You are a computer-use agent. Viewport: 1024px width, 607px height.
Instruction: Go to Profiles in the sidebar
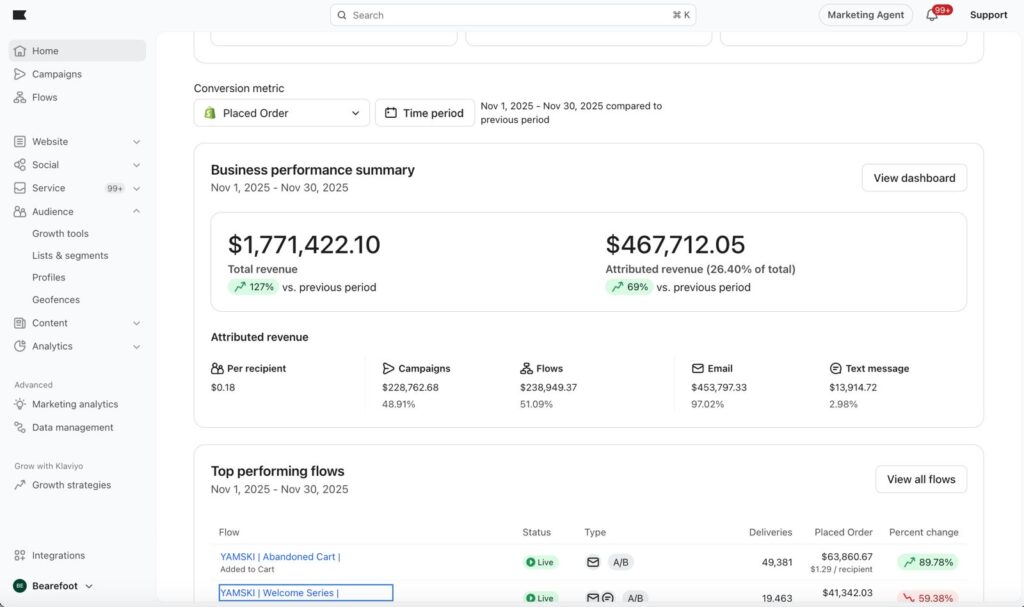(49, 278)
